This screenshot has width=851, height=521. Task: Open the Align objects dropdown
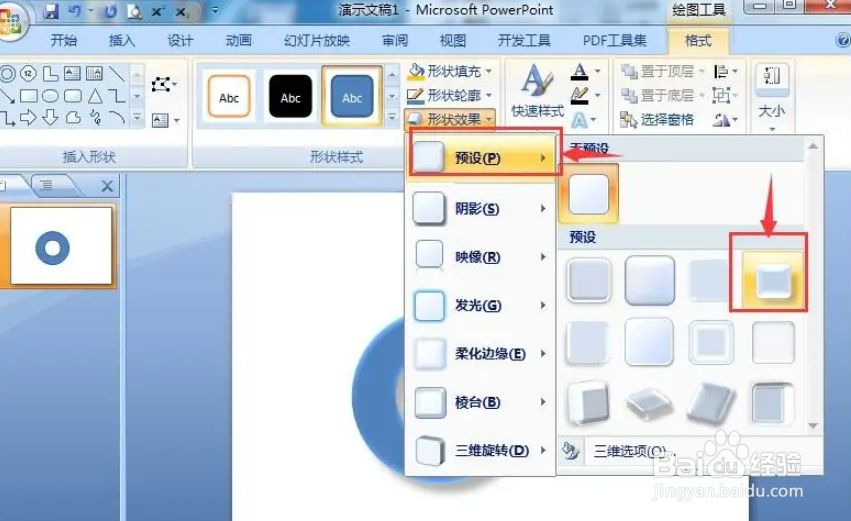[x=726, y=71]
